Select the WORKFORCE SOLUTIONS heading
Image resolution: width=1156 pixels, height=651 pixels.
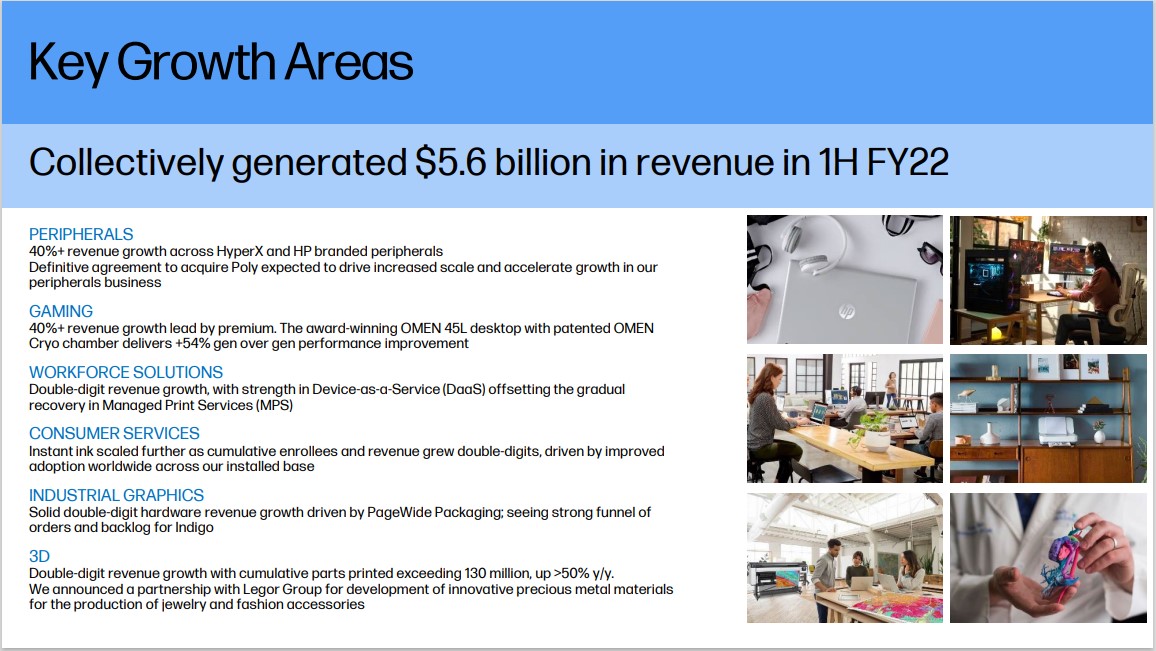(126, 372)
